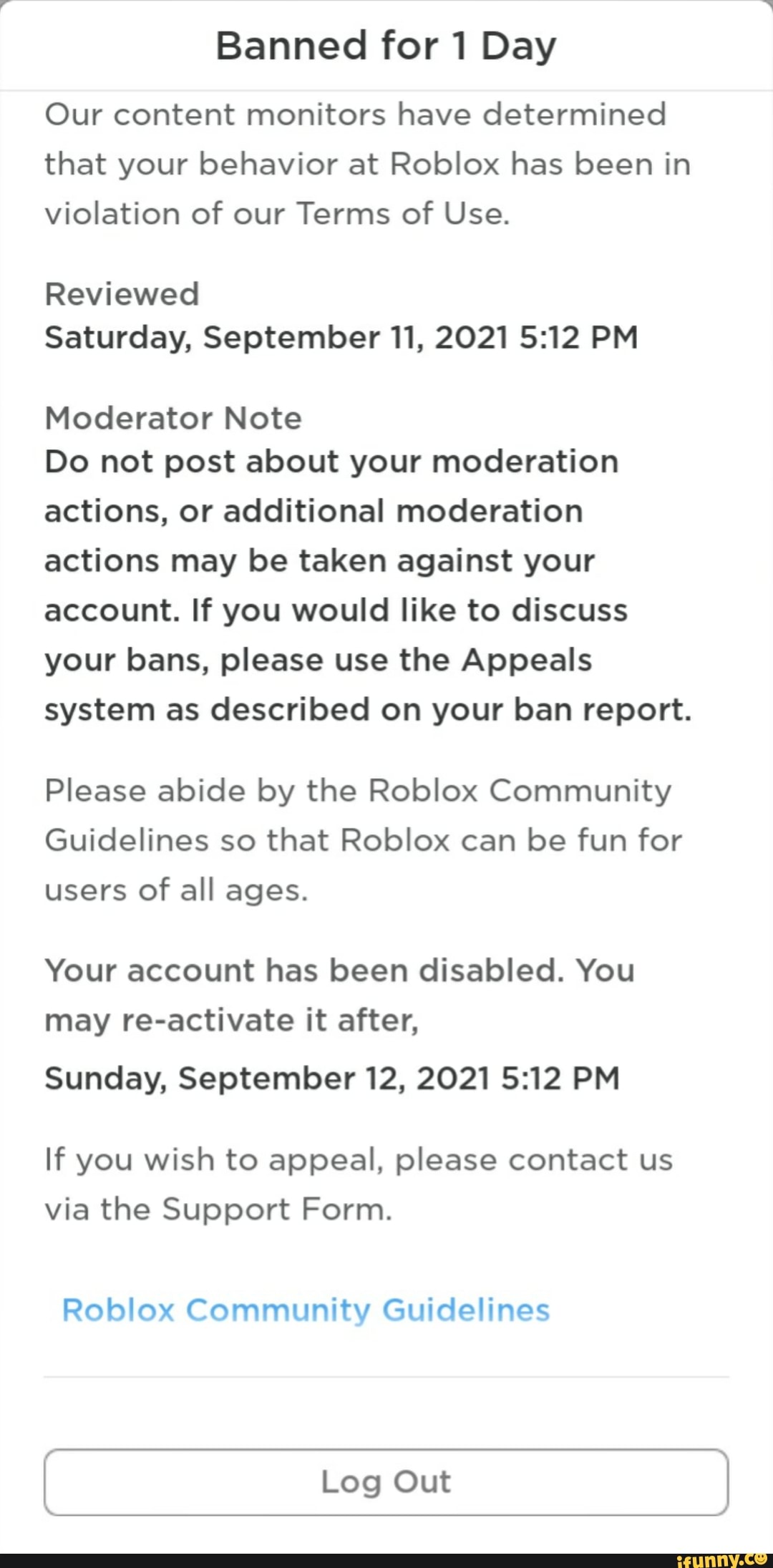Click the Log Out button
Screen dimensions: 773x1568
[386, 1481]
